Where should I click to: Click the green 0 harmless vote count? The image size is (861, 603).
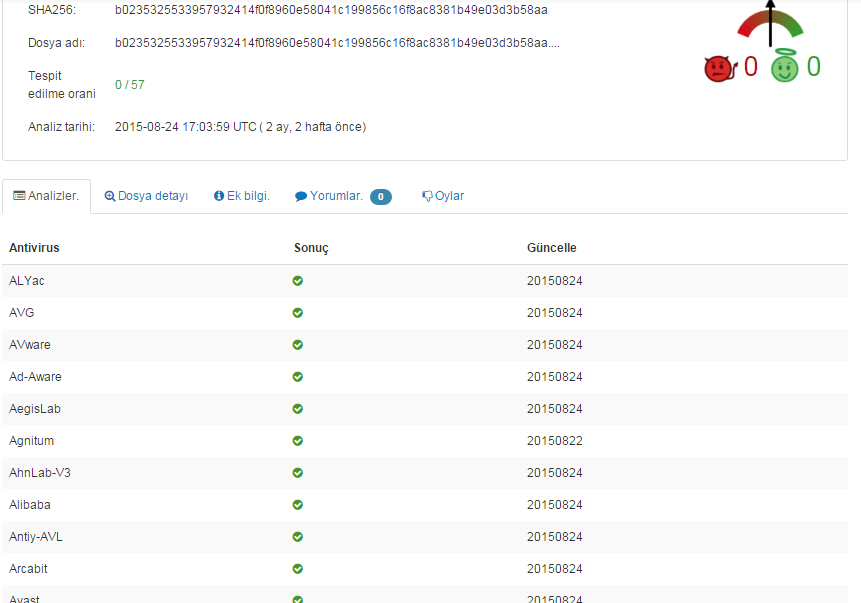(x=814, y=66)
